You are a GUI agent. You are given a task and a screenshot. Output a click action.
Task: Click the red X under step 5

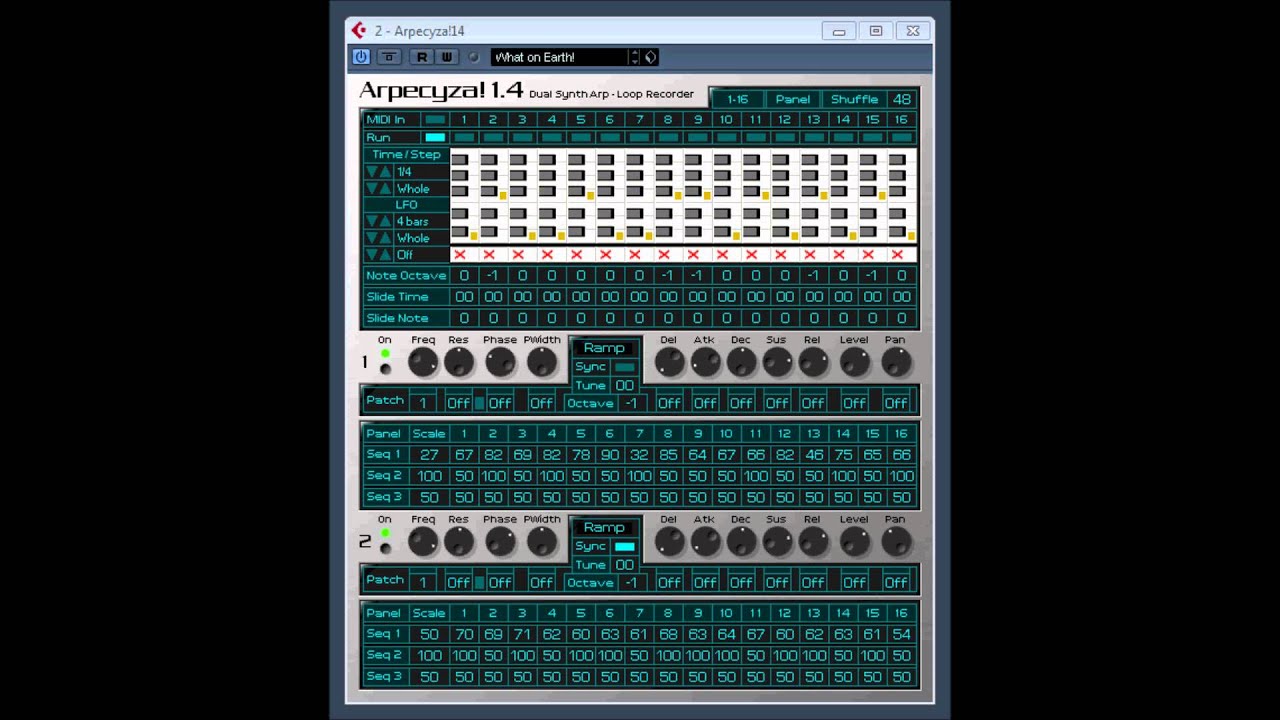(576, 255)
